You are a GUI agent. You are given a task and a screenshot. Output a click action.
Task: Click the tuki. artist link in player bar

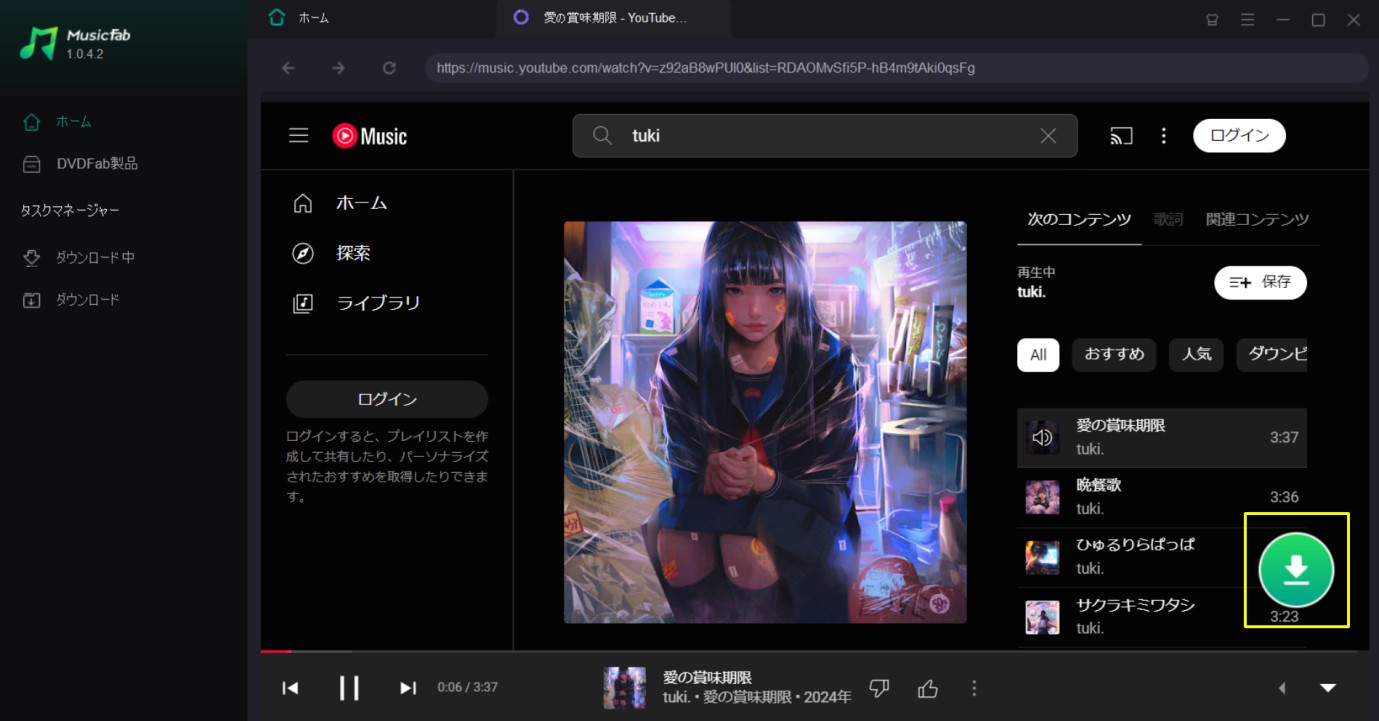677,697
